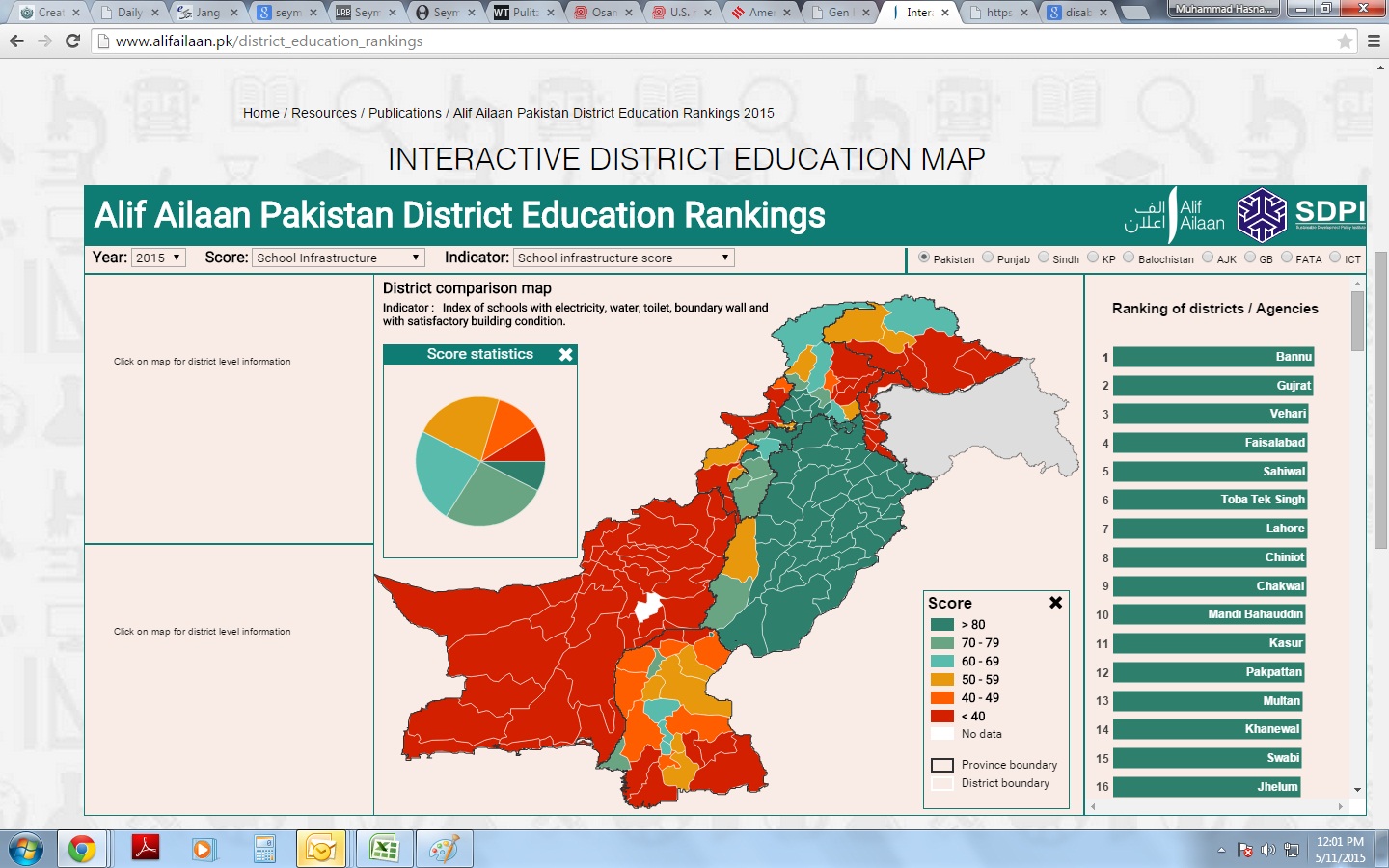This screenshot has height=868, width=1389.
Task: Open Excel from the taskbar
Action: (x=385, y=850)
